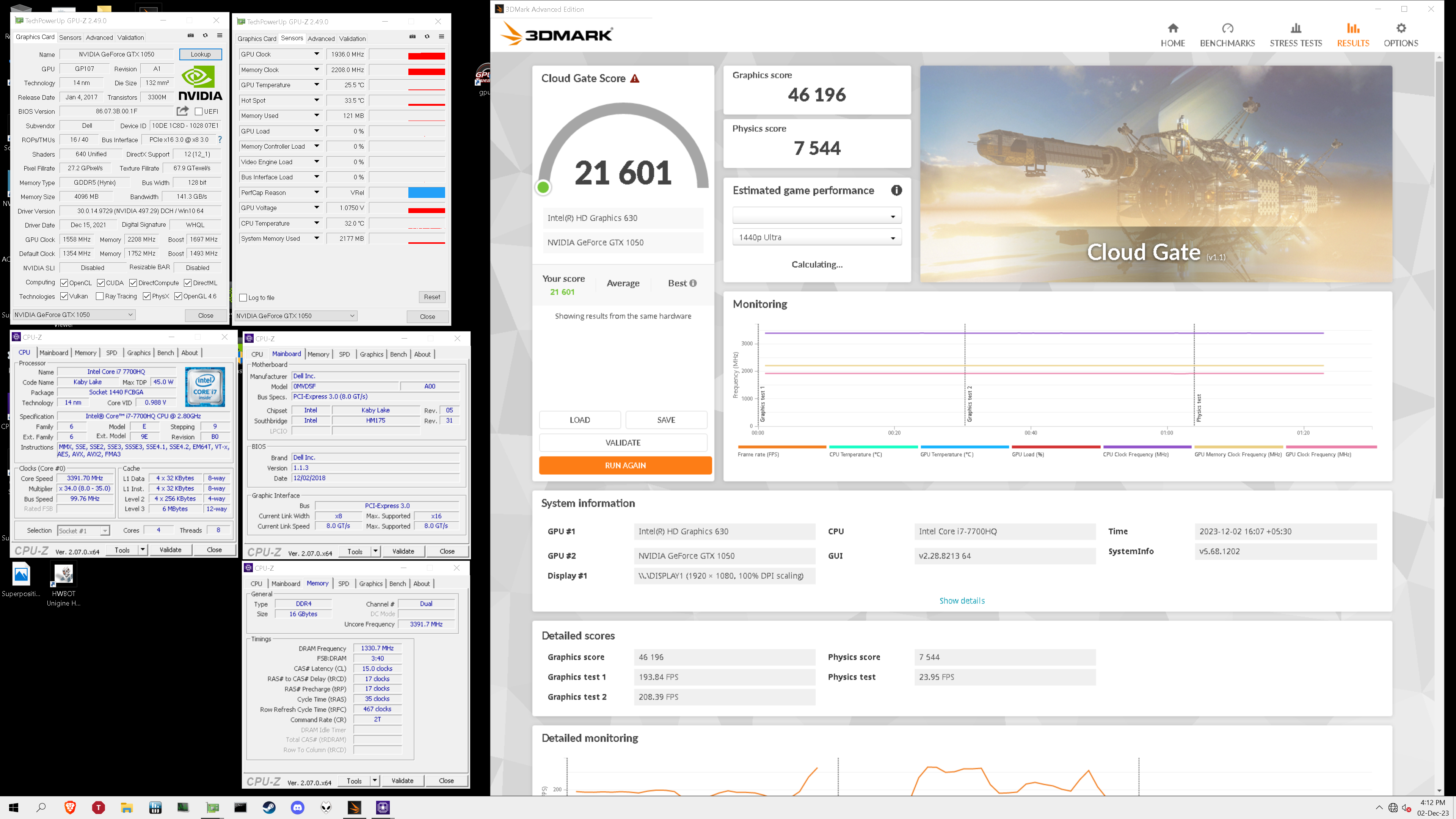Screen dimensions: 1456x819
Task: Open the Graphics tab in CPU-Z Memory window
Action: tap(371, 584)
